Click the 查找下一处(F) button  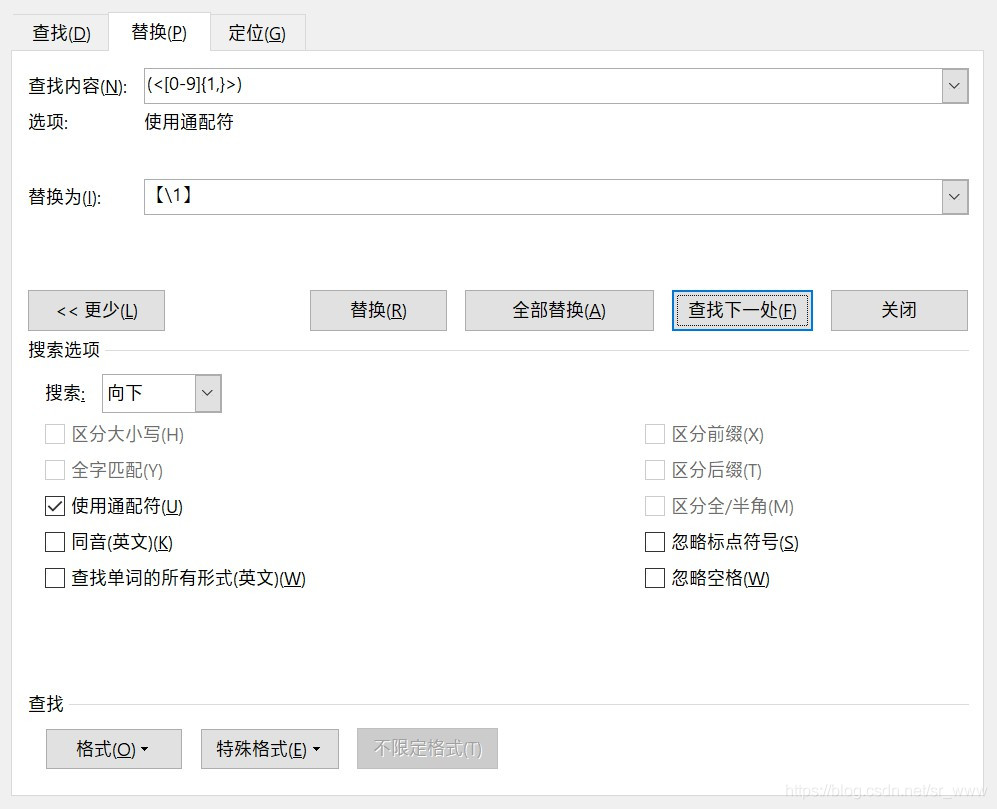coord(742,310)
